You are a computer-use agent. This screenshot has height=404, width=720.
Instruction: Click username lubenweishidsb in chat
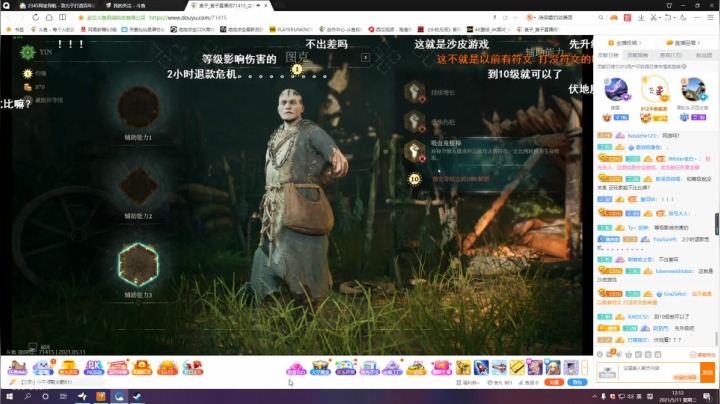pos(674,271)
